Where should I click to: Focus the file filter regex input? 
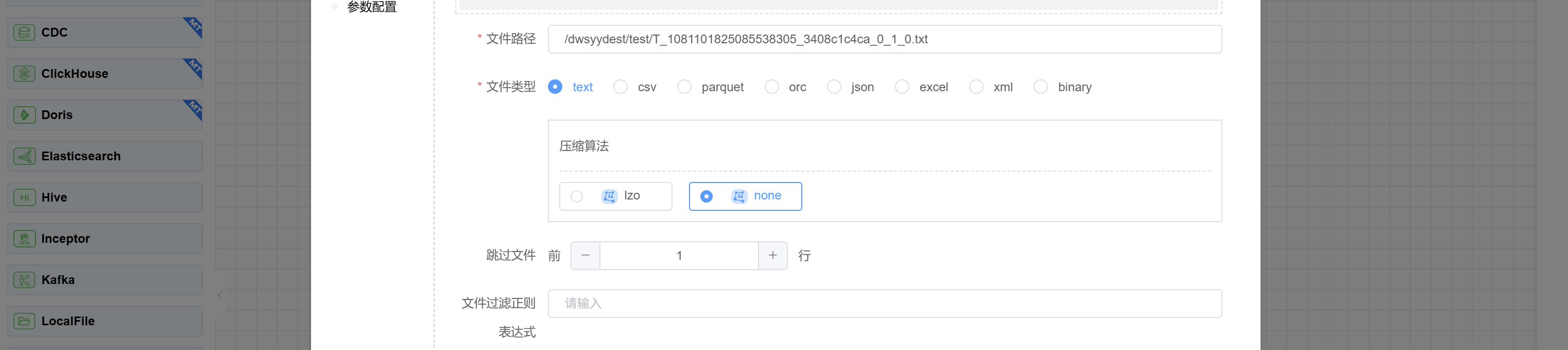(884, 304)
